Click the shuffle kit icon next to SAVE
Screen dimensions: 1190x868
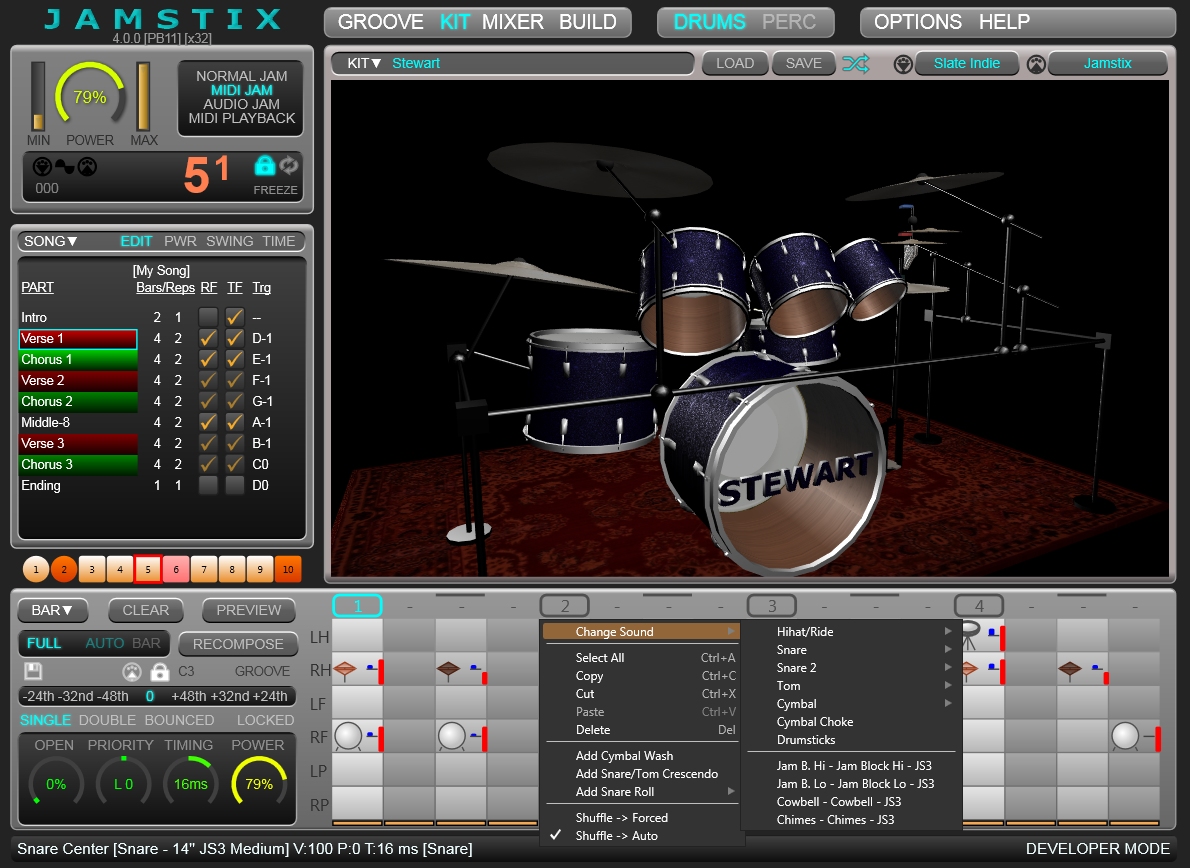pos(855,63)
